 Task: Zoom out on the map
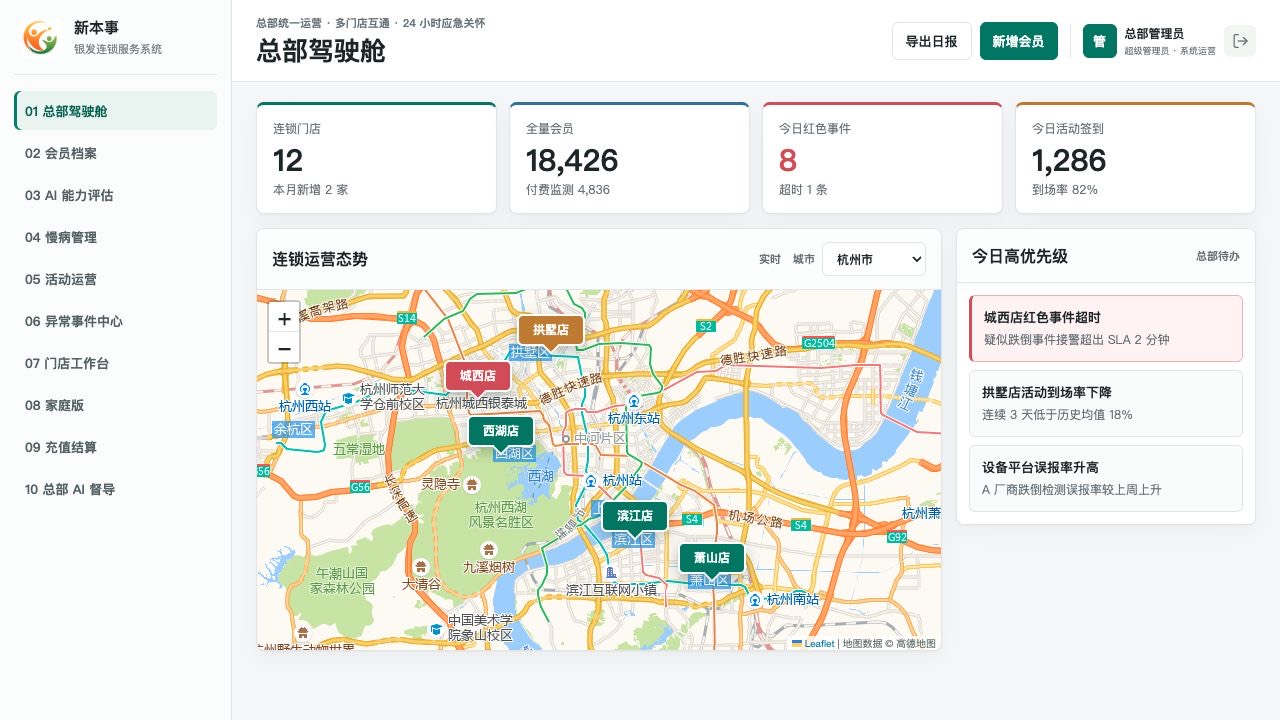click(x=284, y=348)
